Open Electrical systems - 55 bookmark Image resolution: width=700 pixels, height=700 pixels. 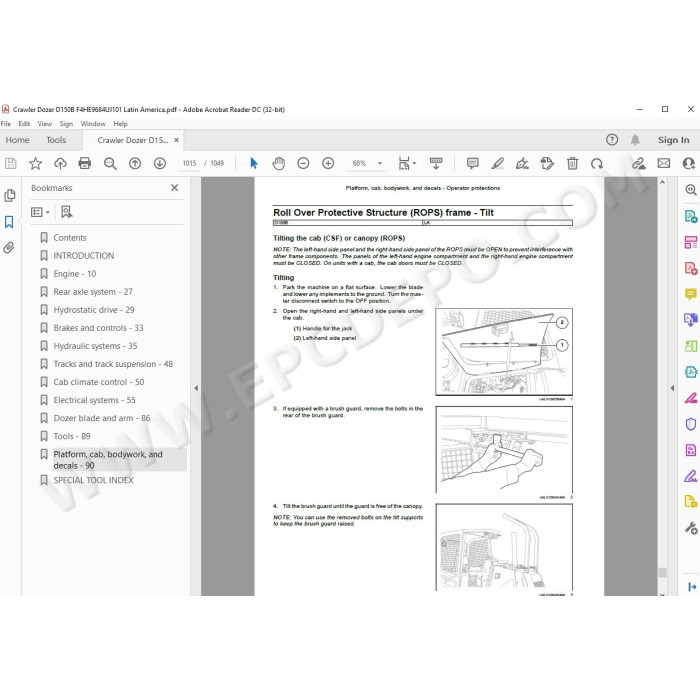tap(94, 400)
